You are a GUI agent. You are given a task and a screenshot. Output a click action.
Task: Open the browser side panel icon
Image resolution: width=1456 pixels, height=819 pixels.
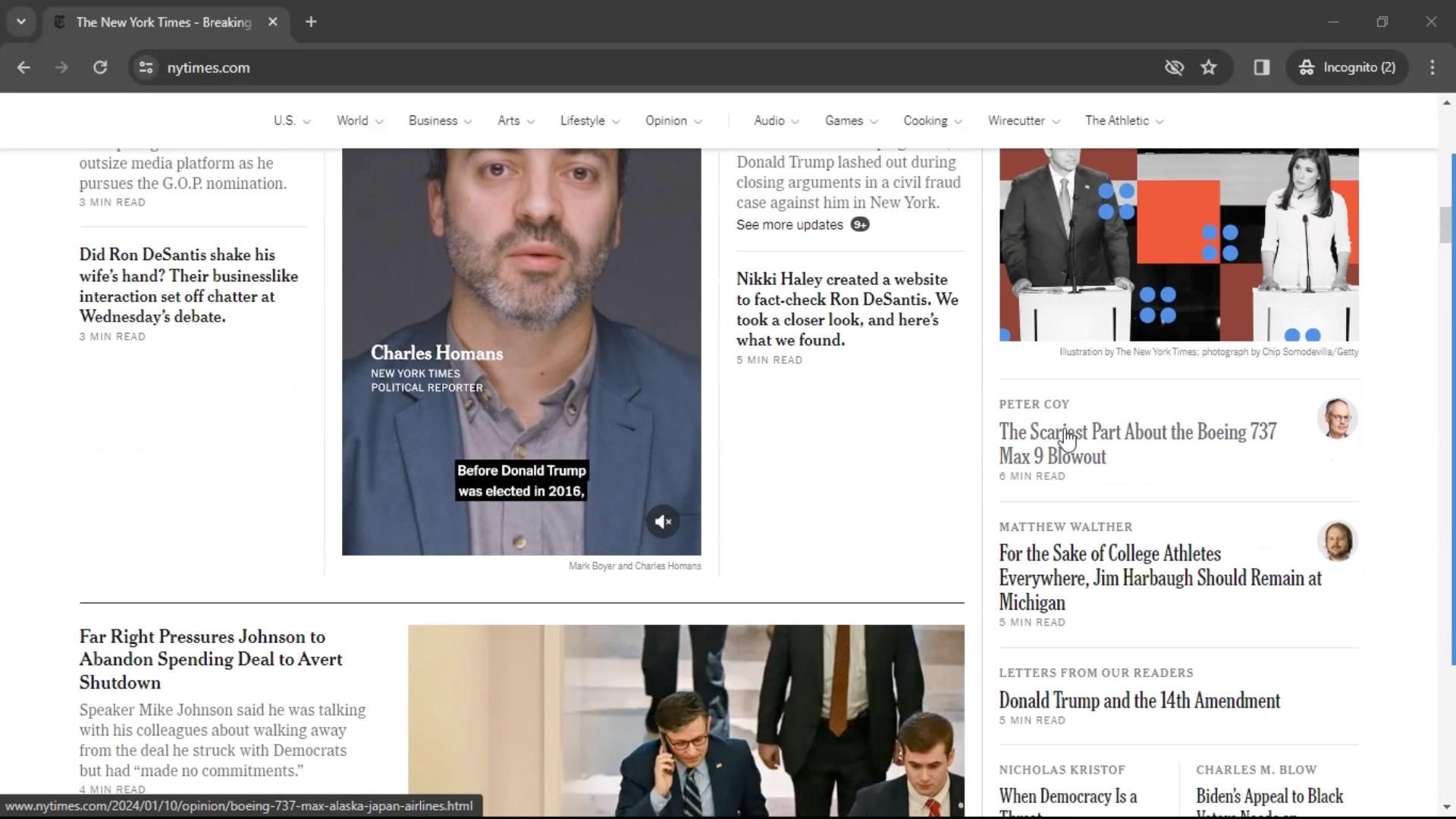pyautogui.click(x=1262, y=67)
